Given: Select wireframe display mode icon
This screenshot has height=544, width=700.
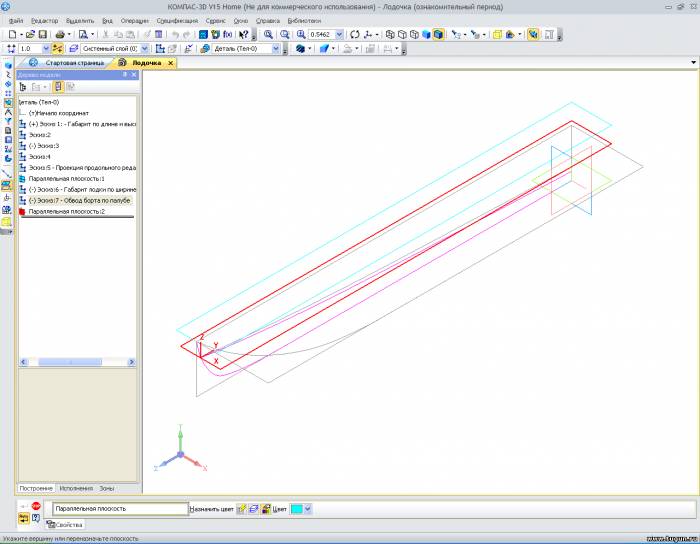Looking at the screenshot, I should pyautogui.click(x=390, y=34).
